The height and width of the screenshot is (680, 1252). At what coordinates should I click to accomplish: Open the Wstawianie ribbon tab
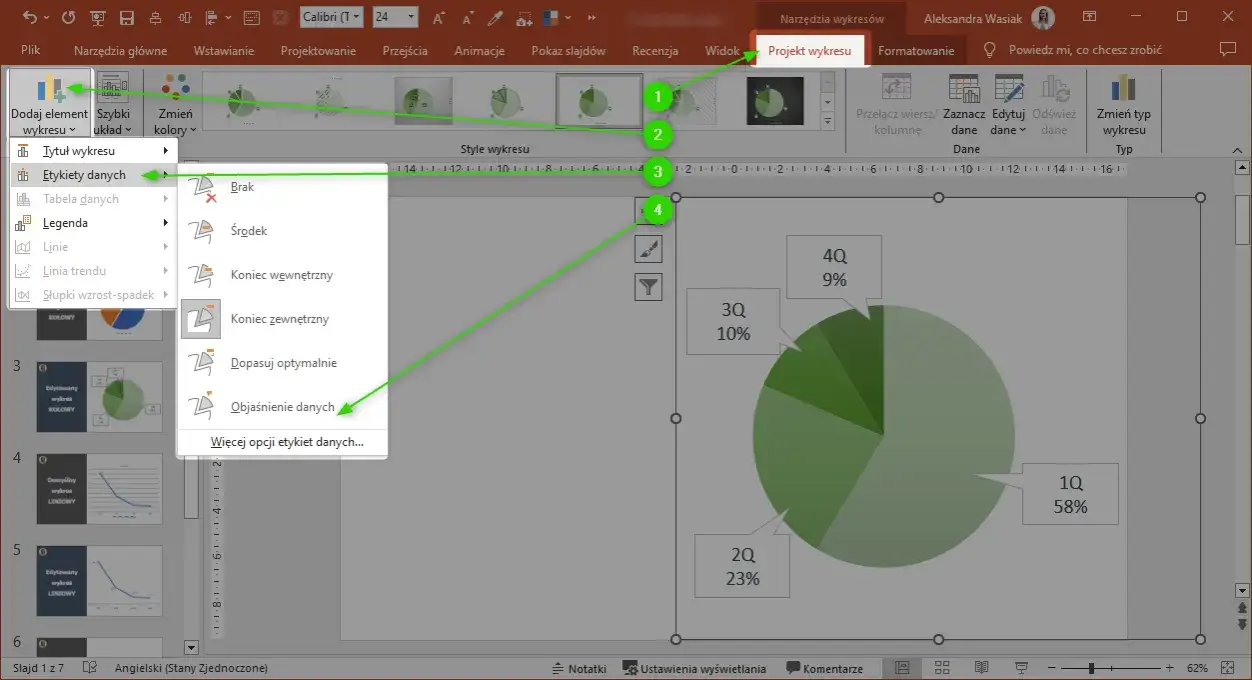click(x=224, y=51)
